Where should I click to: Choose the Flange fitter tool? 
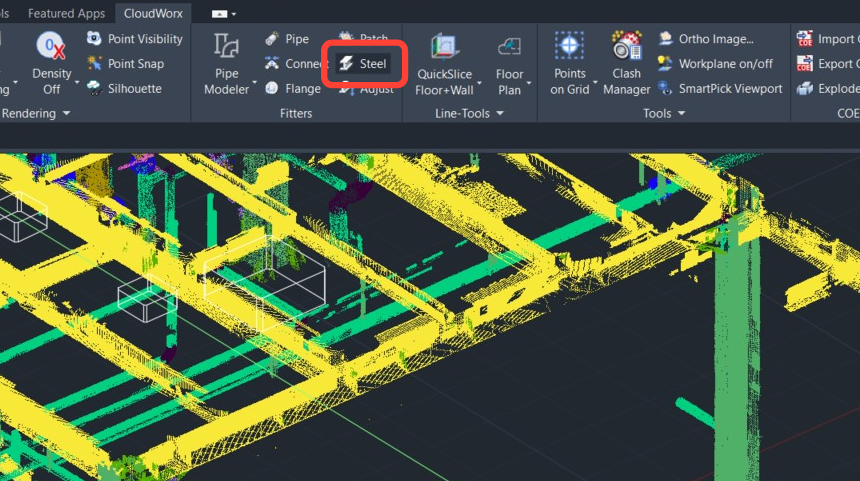pos(293,88)
